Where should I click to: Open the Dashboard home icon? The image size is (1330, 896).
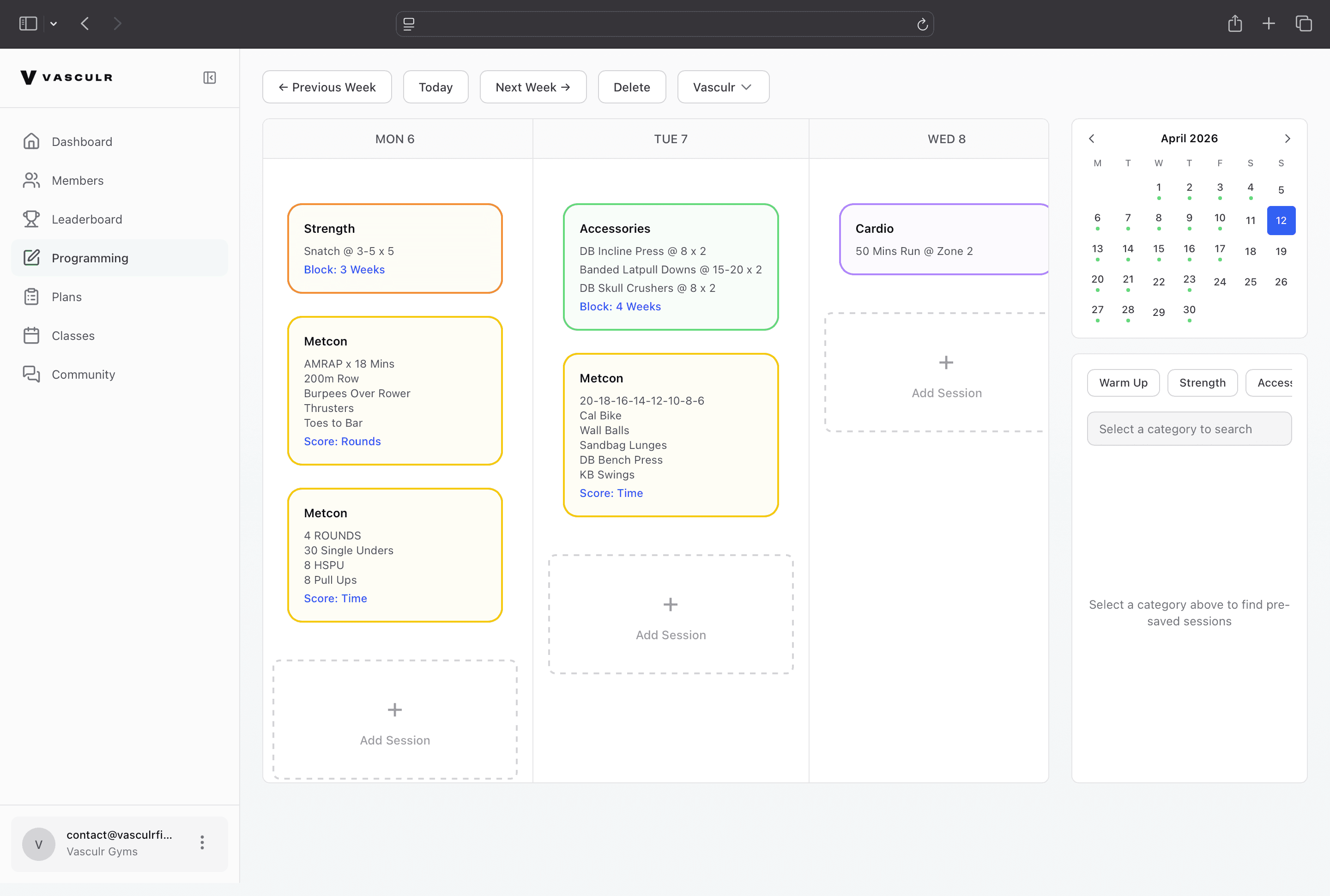tap(31, 141)
